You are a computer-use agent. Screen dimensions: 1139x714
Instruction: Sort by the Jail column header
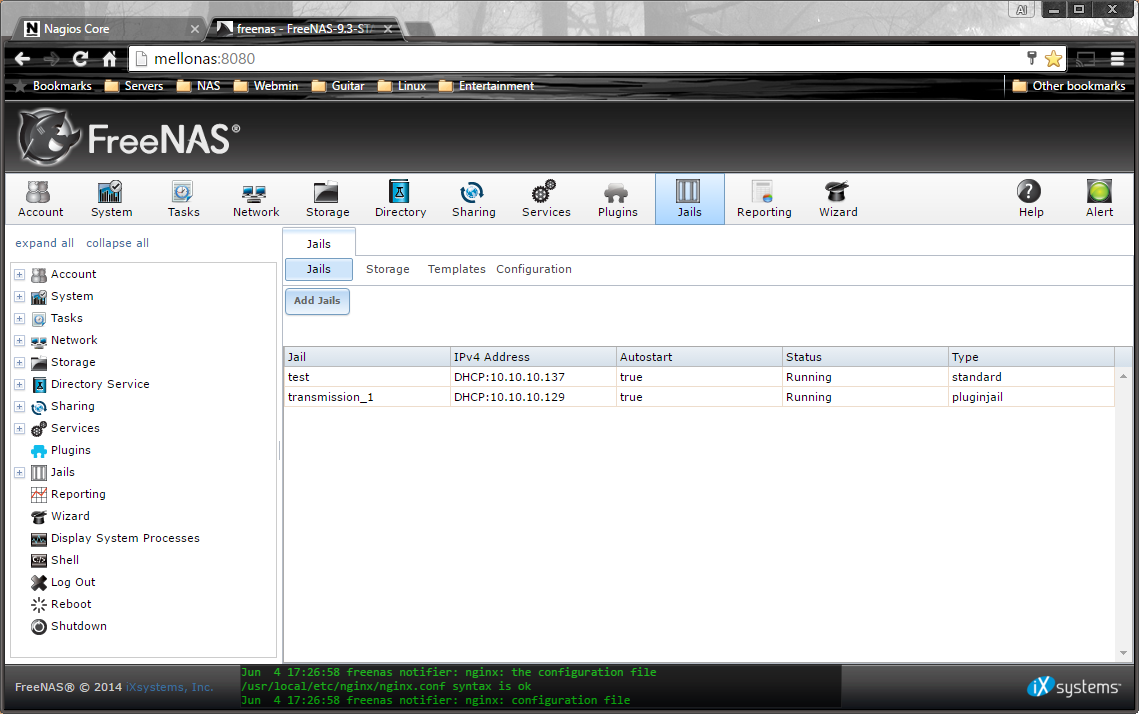[x=367, y=357]
